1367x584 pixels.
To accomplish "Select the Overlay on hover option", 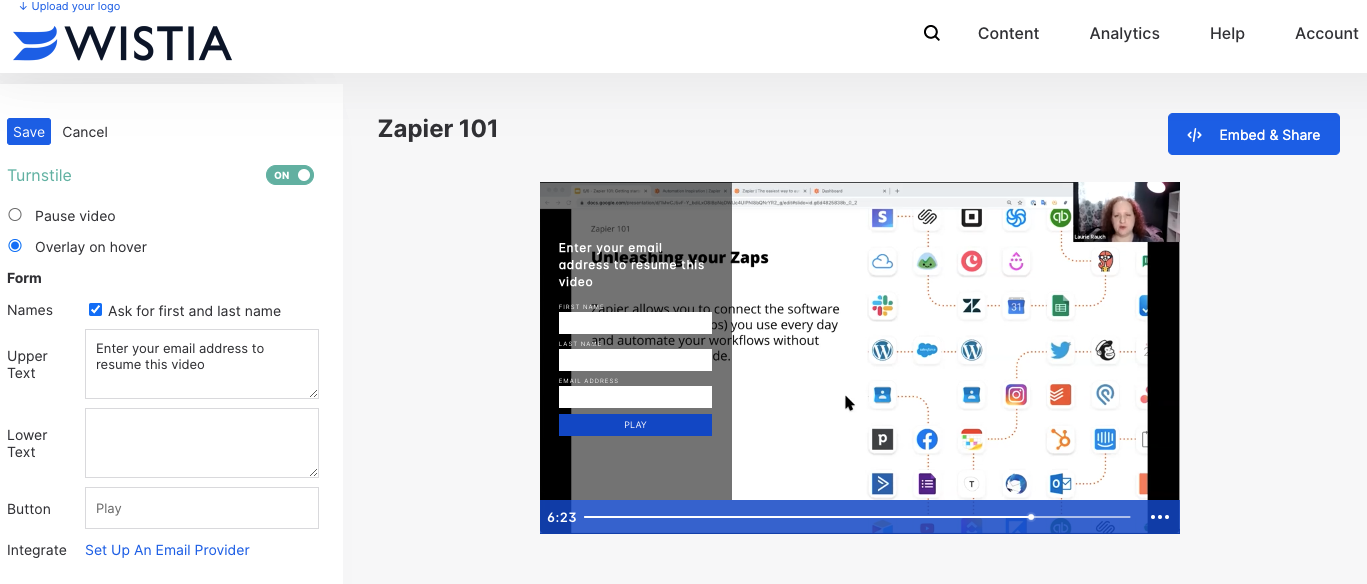I will pos(15,246).
